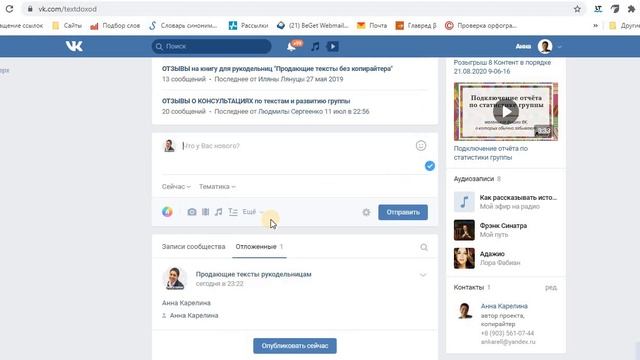This screenshot has height=360, width=640.
Task: Click the Фрэнк Синатра track title
Action: (503, 226)
